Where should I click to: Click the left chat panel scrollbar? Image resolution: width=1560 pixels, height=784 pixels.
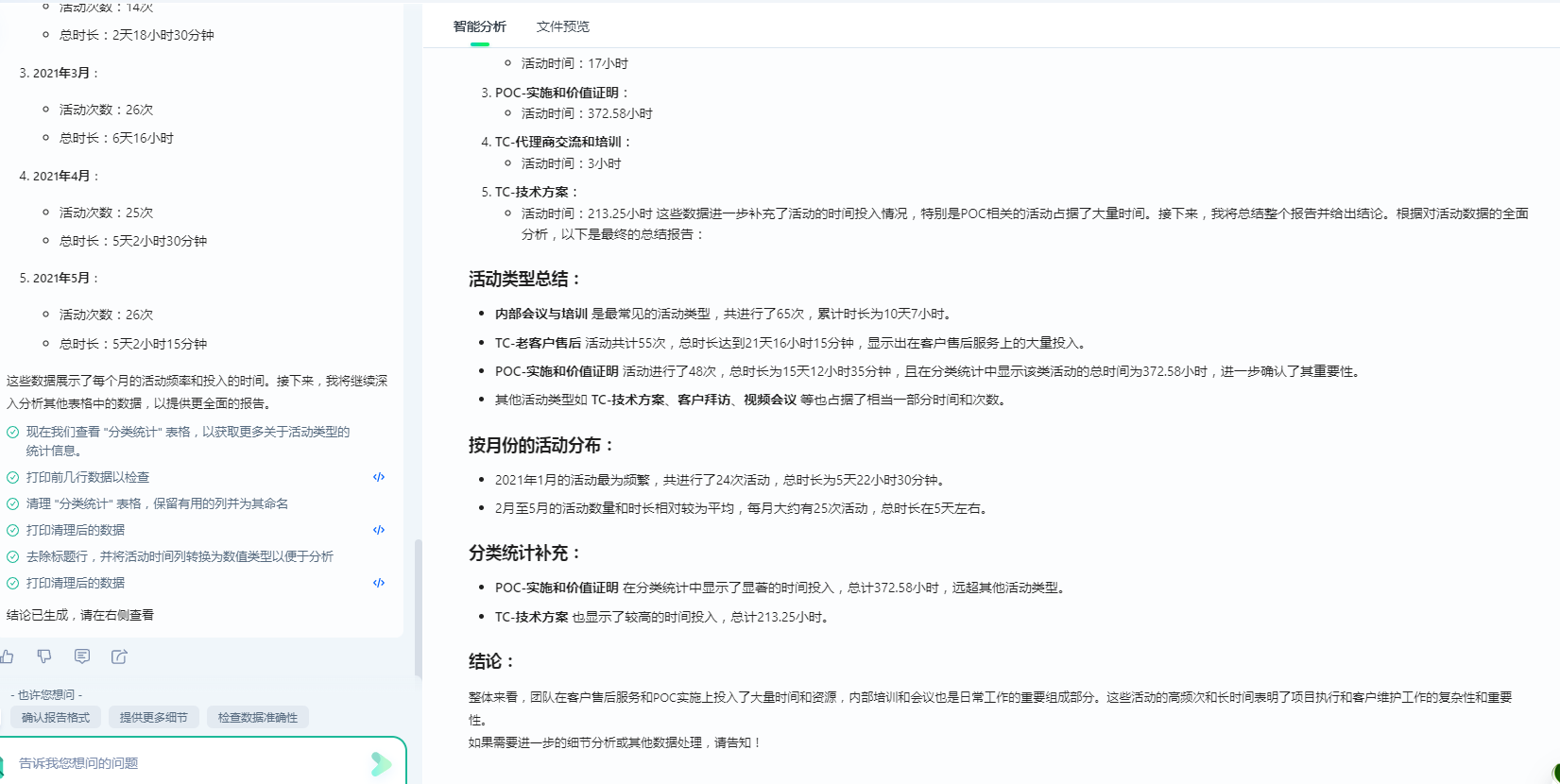point(418,607)
